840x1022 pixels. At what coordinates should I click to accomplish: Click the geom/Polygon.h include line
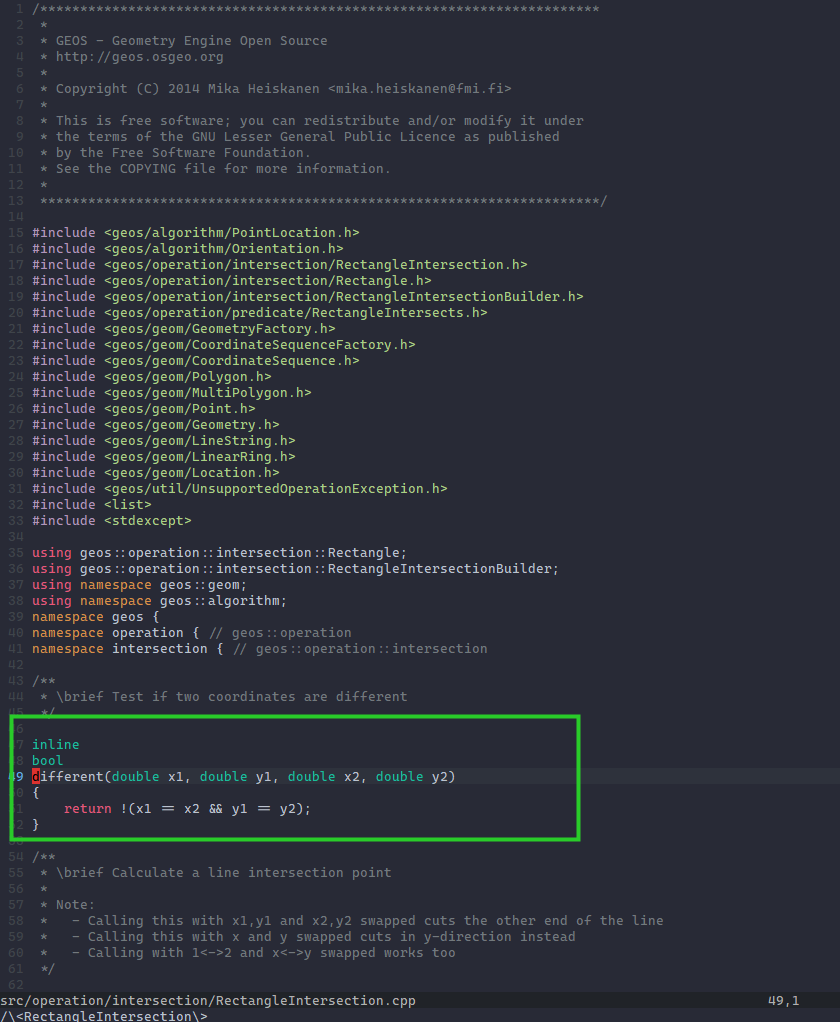tap(152, 376)
